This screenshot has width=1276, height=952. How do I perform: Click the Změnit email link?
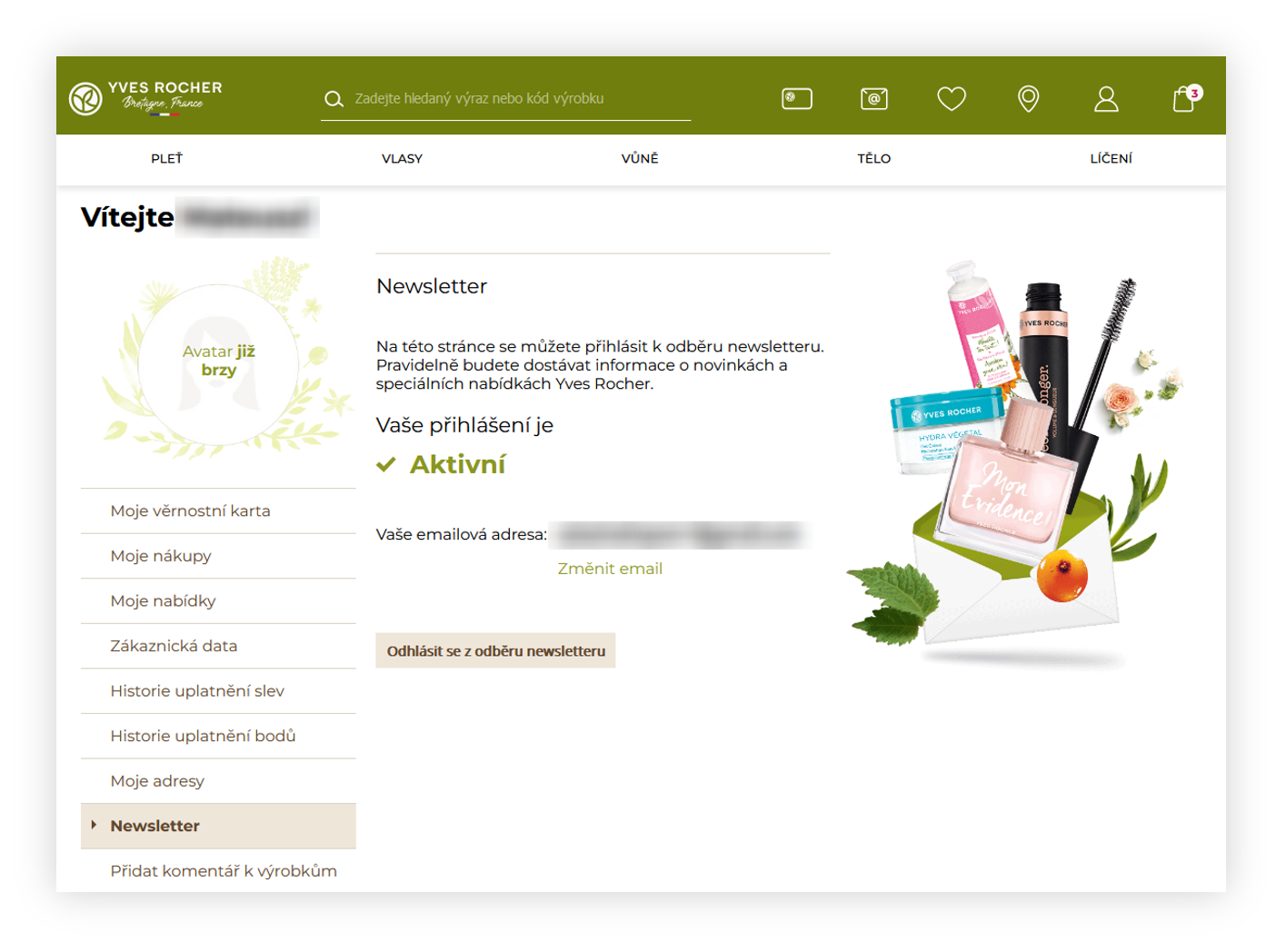tap(610, 569)
